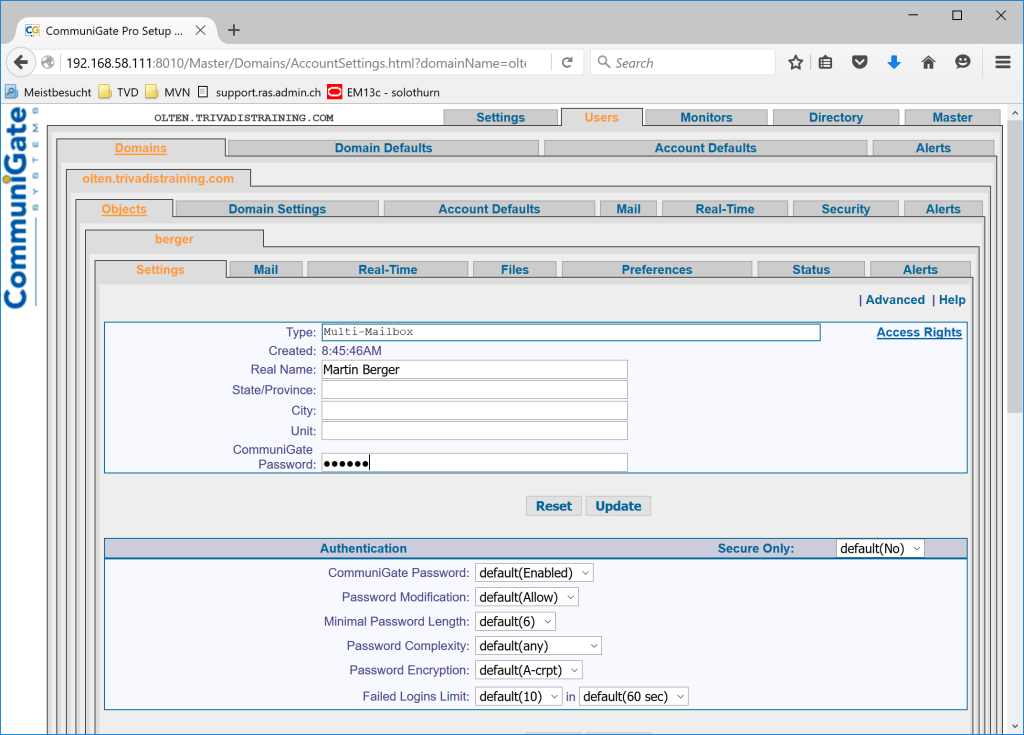Open the Access Rights link
The width and height of the screenshot is (1024, 735).
pyautogui.click(x=919, y=333)
